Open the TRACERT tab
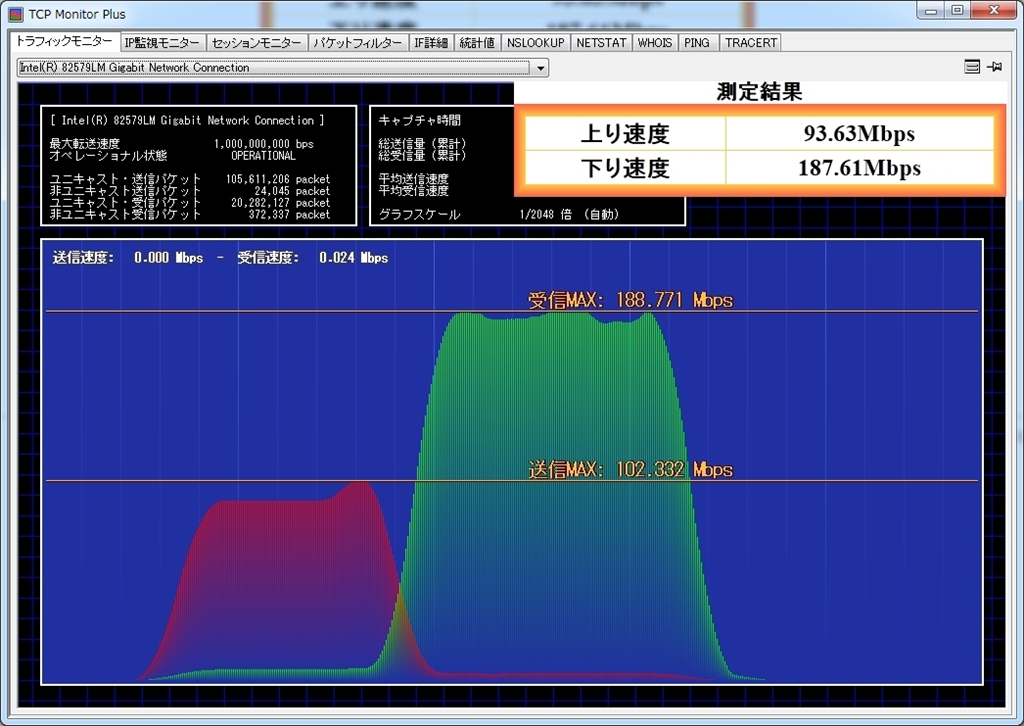 tap(750, 43)
